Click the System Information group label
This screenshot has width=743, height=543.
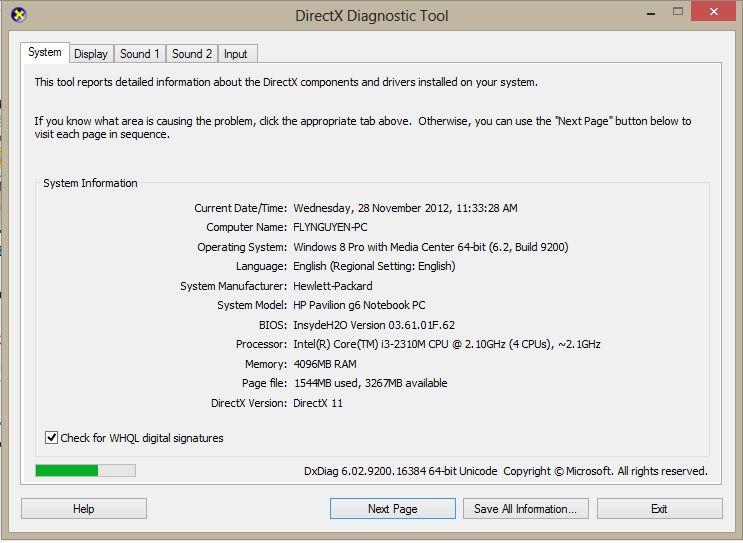pyautogui.click(x=91, y=183)
